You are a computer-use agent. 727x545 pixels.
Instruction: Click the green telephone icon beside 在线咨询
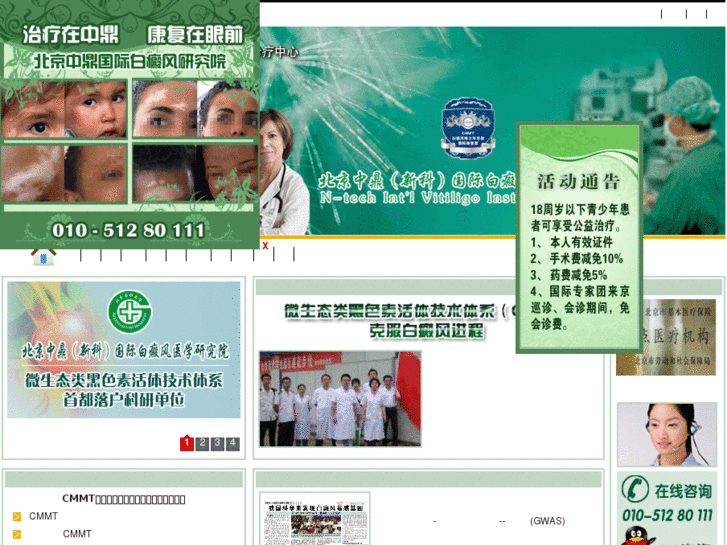[635, 488]
